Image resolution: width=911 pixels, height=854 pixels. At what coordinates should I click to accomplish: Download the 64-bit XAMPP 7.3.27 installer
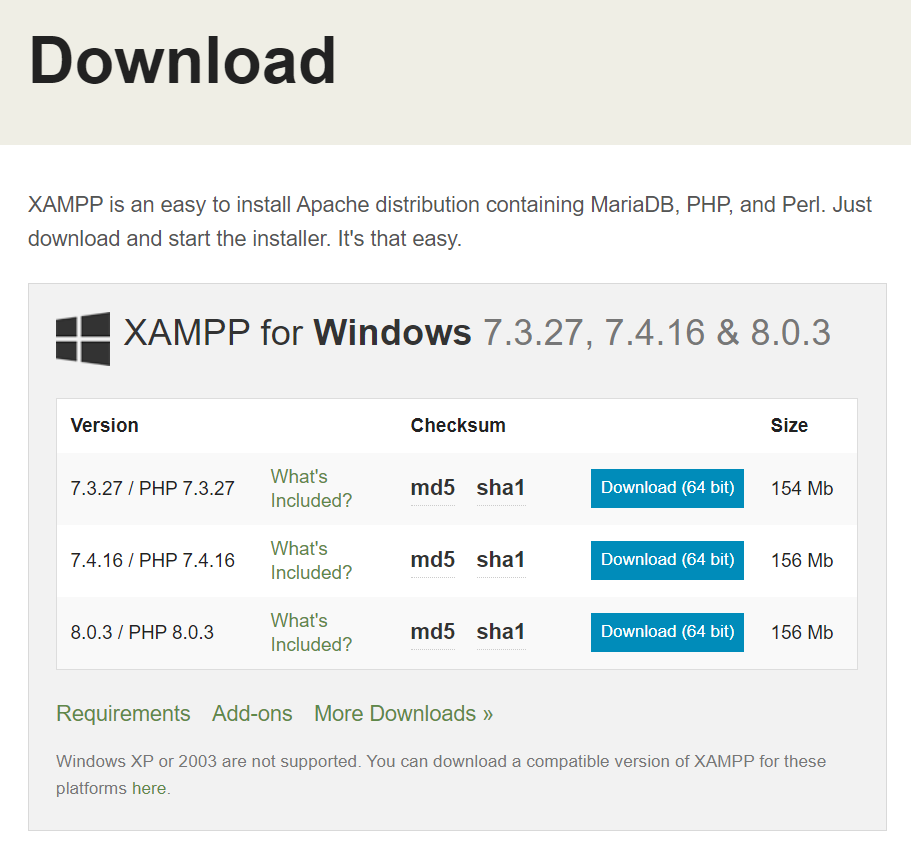point(666,488)
